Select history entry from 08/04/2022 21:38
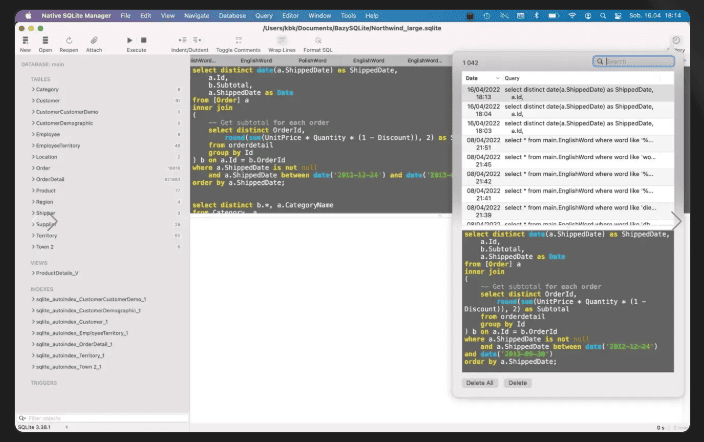 [568, 212]
